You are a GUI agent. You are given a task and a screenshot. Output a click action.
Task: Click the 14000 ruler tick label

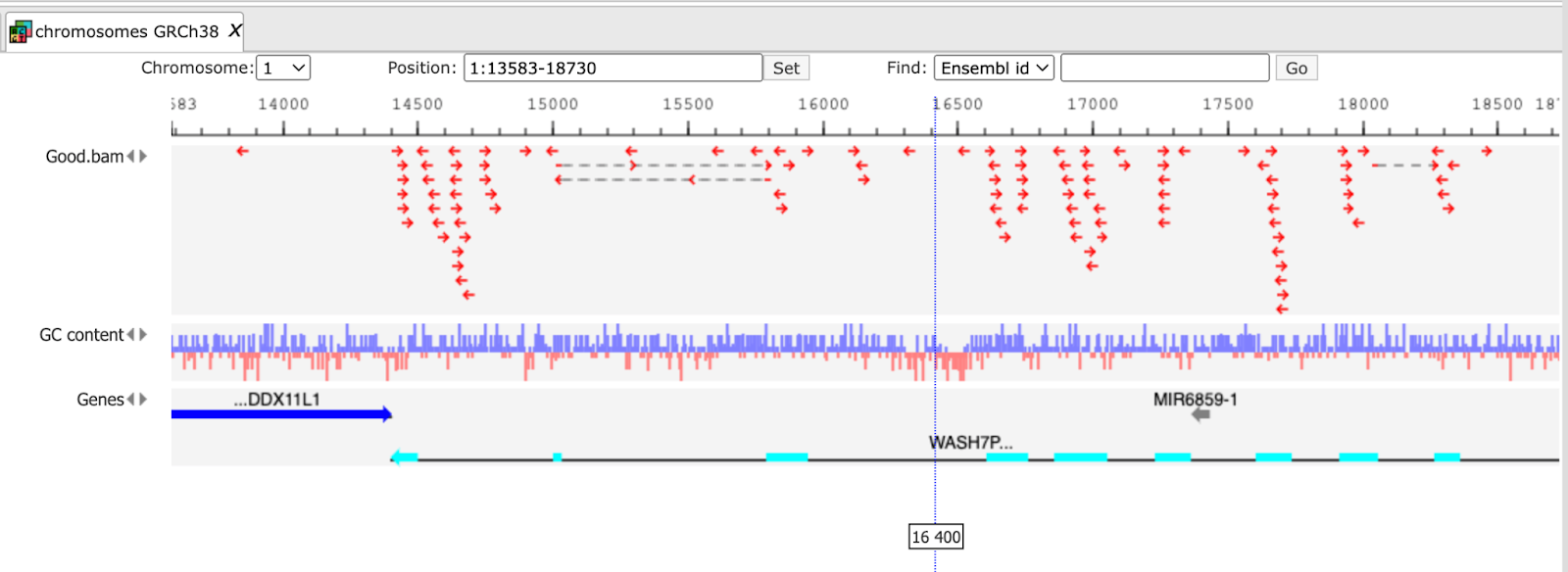(283, 104)
